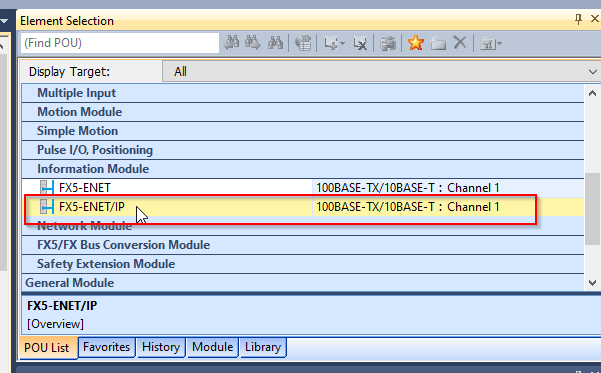
Task: Click the favorites folder icon in toolbar
Action: click(438, 43)
